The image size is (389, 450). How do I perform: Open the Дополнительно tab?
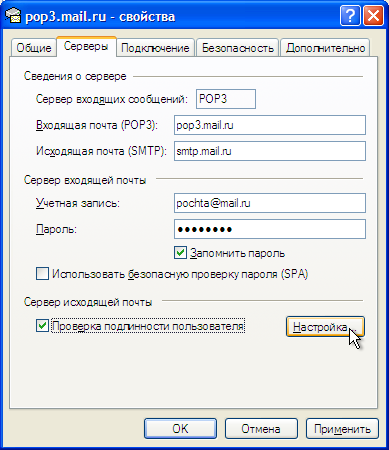325,48
